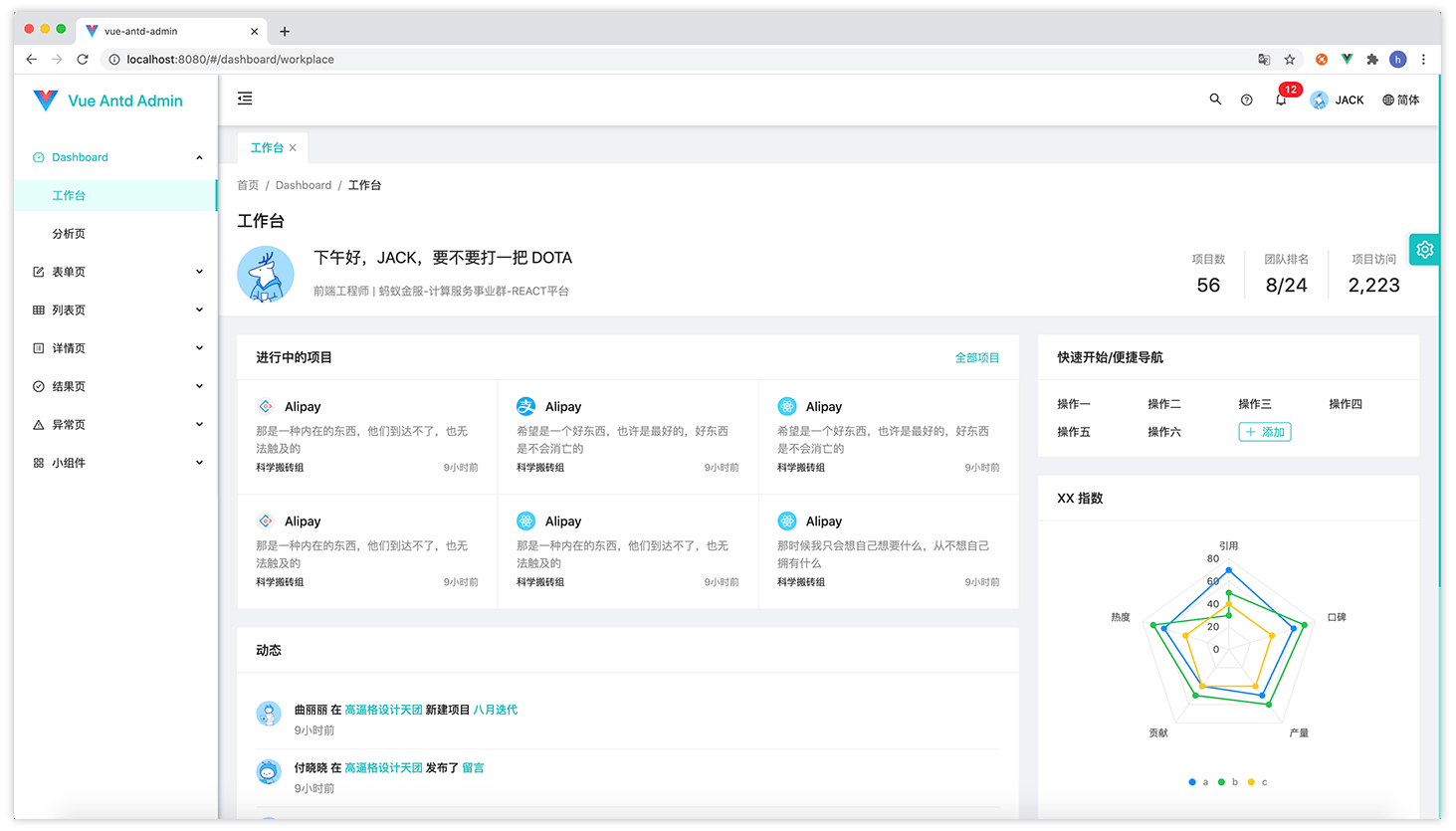Expand the 列表页 sidebar menu
The image size is (1456, 831).
tap(116, 310)
